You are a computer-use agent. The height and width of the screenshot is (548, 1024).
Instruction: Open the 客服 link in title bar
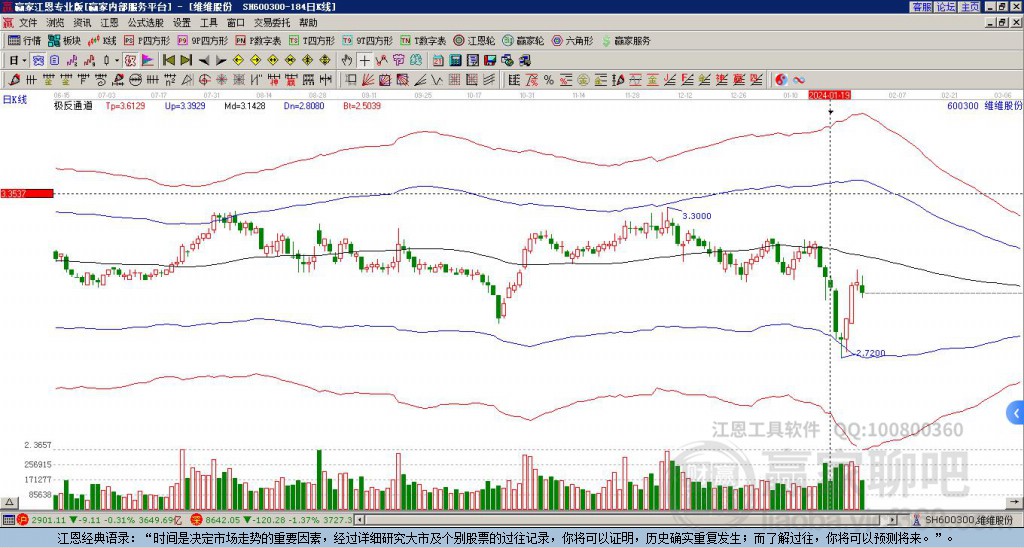click(x=921, y=7)
